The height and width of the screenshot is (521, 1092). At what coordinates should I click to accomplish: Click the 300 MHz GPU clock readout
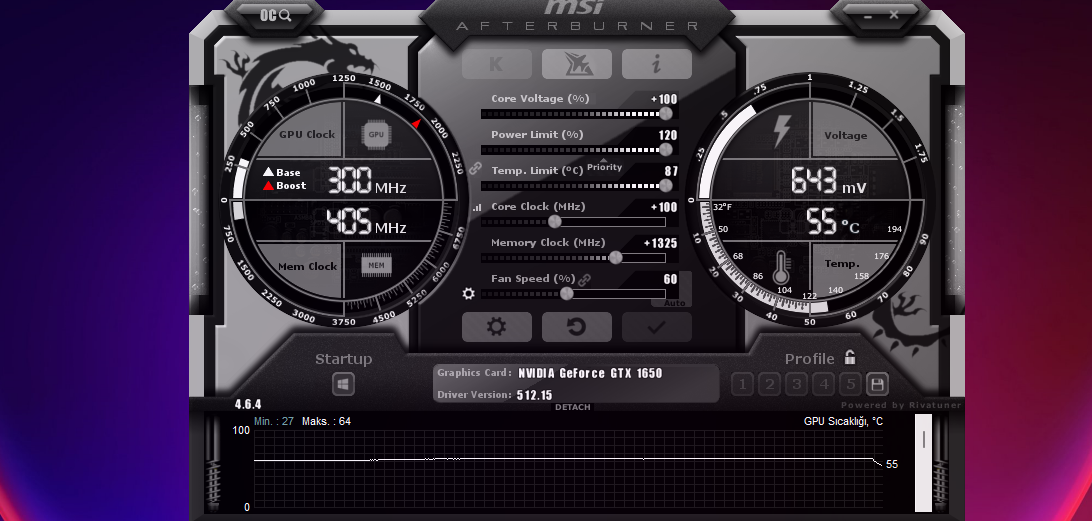(366, 181)
